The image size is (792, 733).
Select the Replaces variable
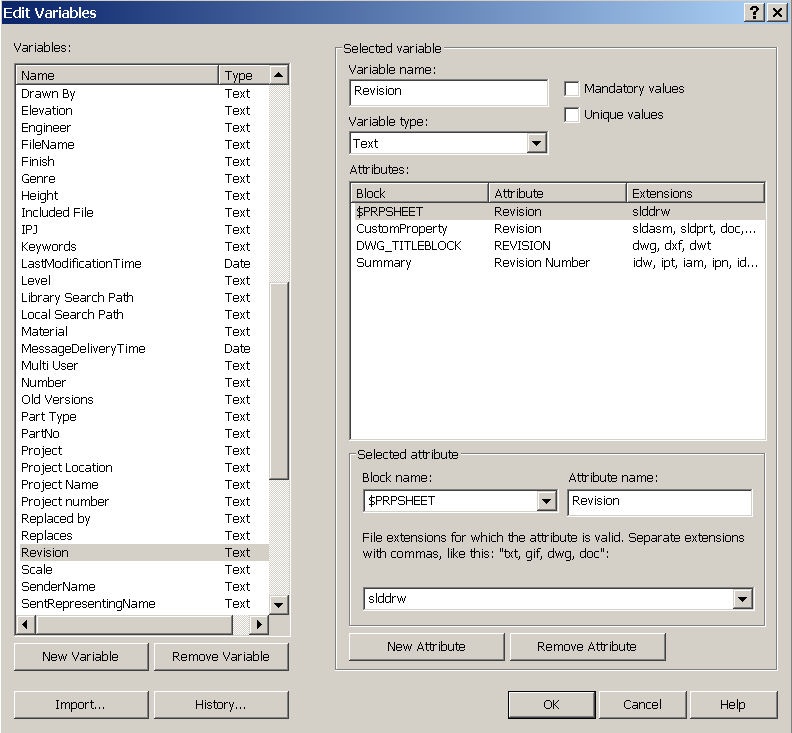143,536
